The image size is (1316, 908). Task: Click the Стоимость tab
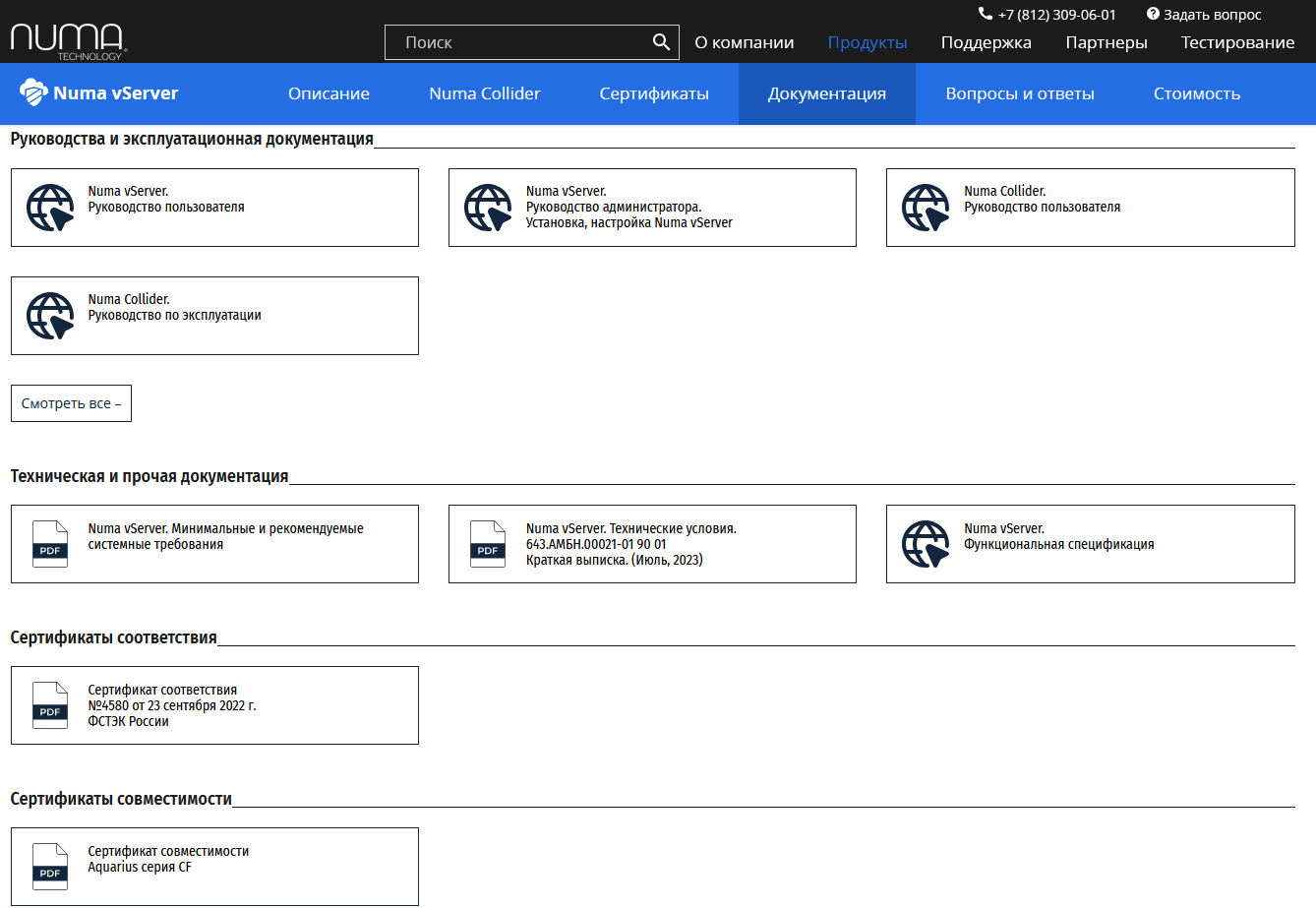pos(1196,93)
